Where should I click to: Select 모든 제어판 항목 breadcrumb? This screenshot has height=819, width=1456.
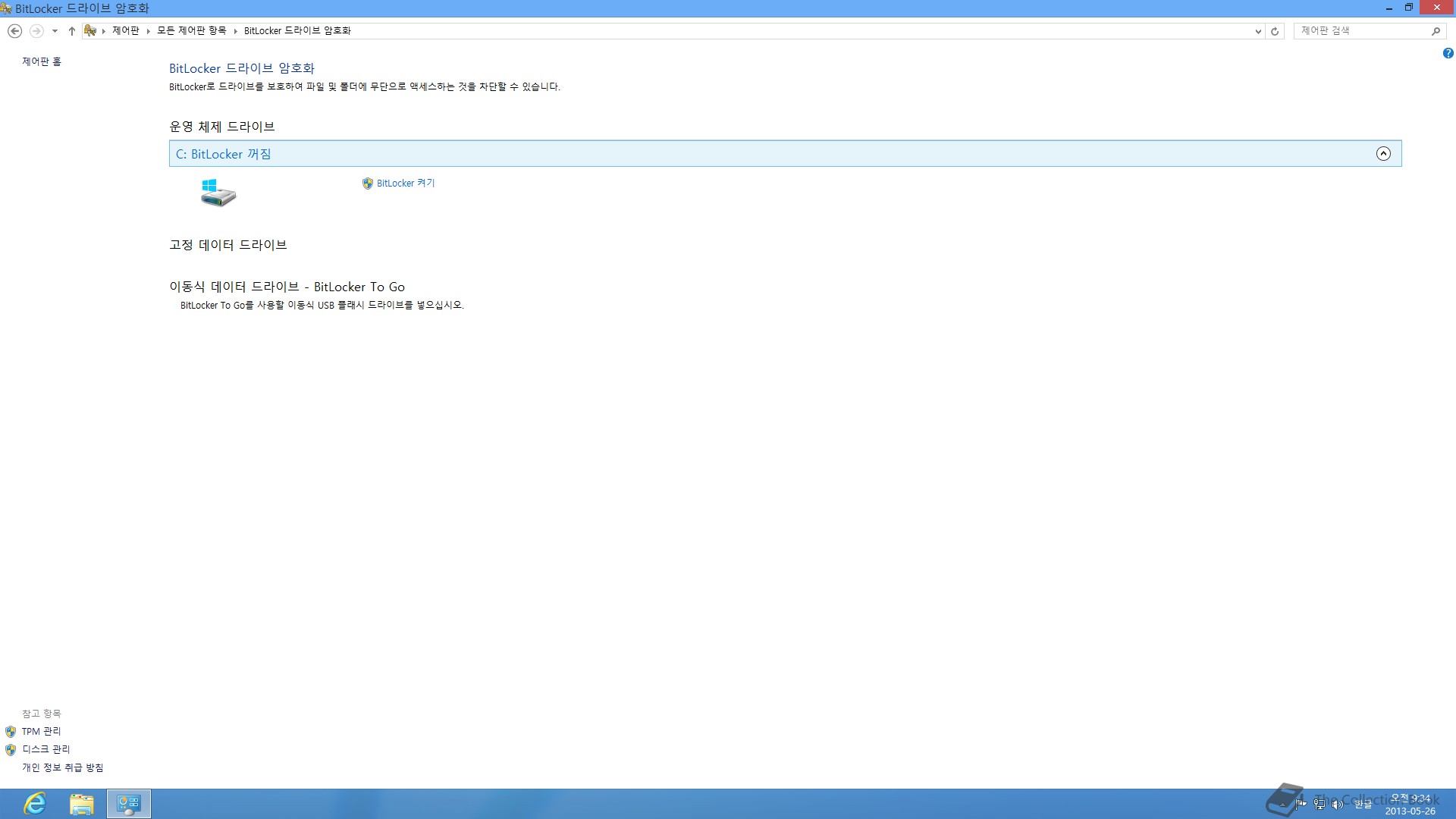(192, 30)
